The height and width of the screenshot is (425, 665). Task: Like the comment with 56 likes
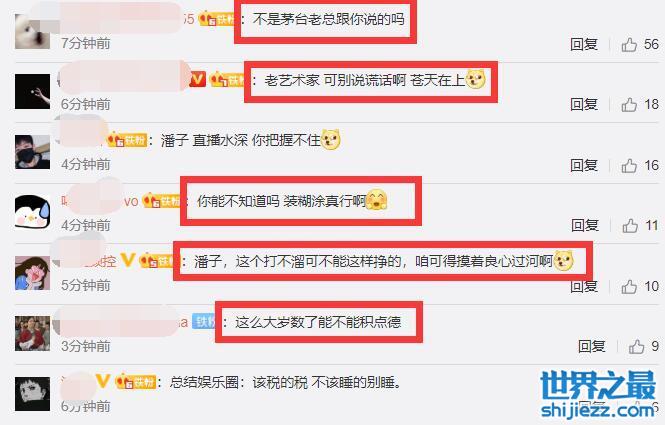tap(629, 44)
